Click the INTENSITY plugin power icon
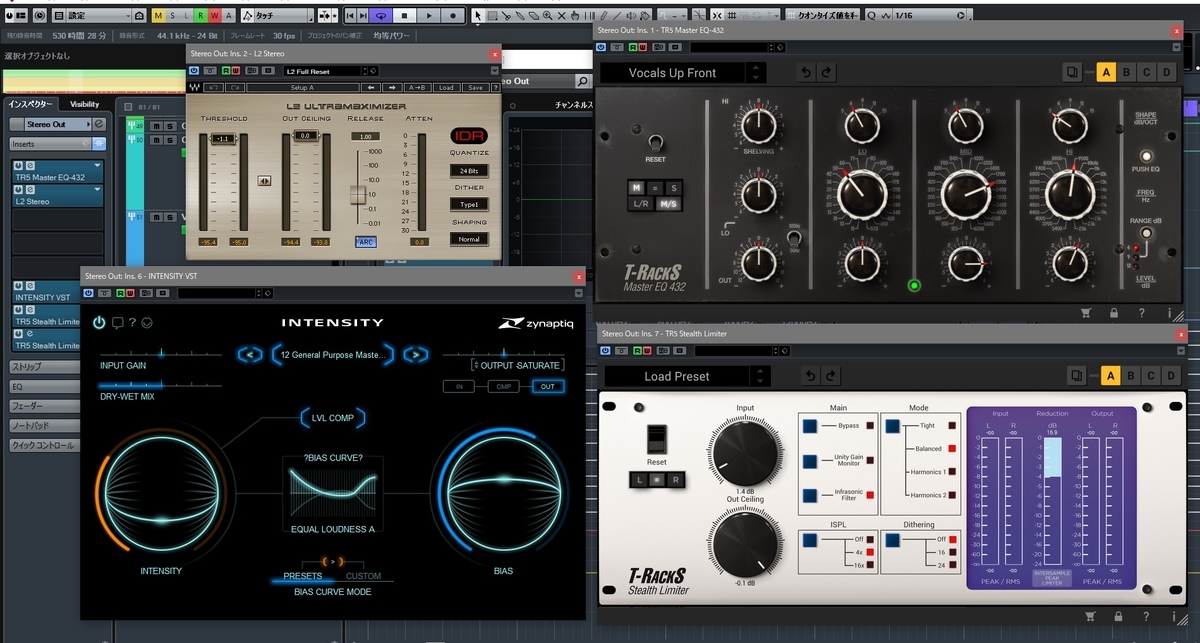Image resolution: width=1200 pixels, height=643 pixels. click(x=99, y=322)
